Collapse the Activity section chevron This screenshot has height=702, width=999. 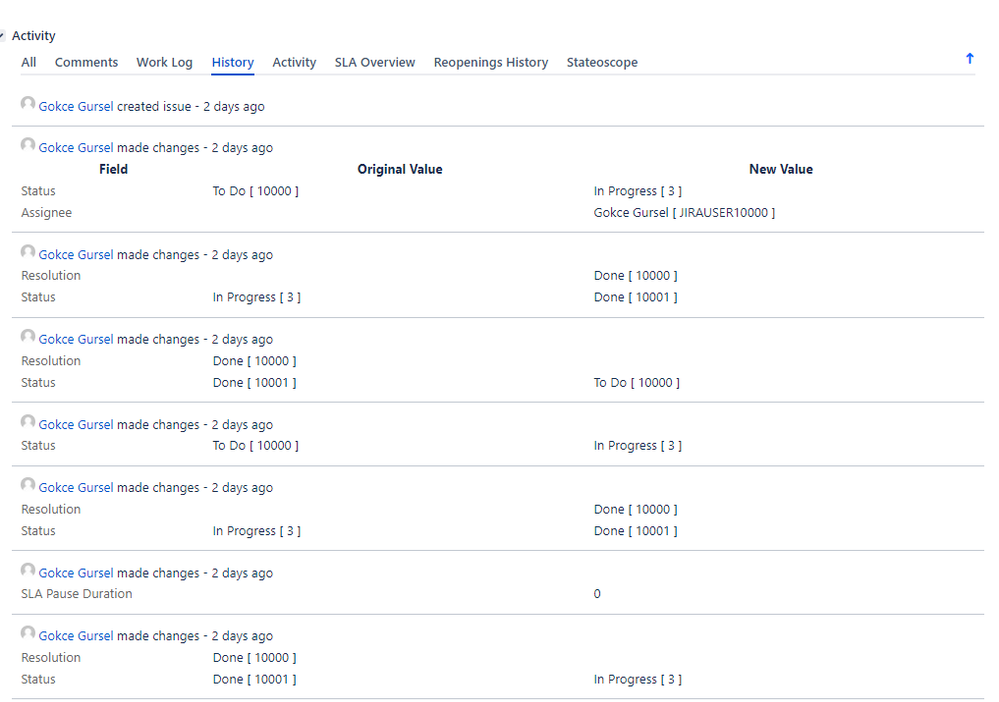click(3, 36)
